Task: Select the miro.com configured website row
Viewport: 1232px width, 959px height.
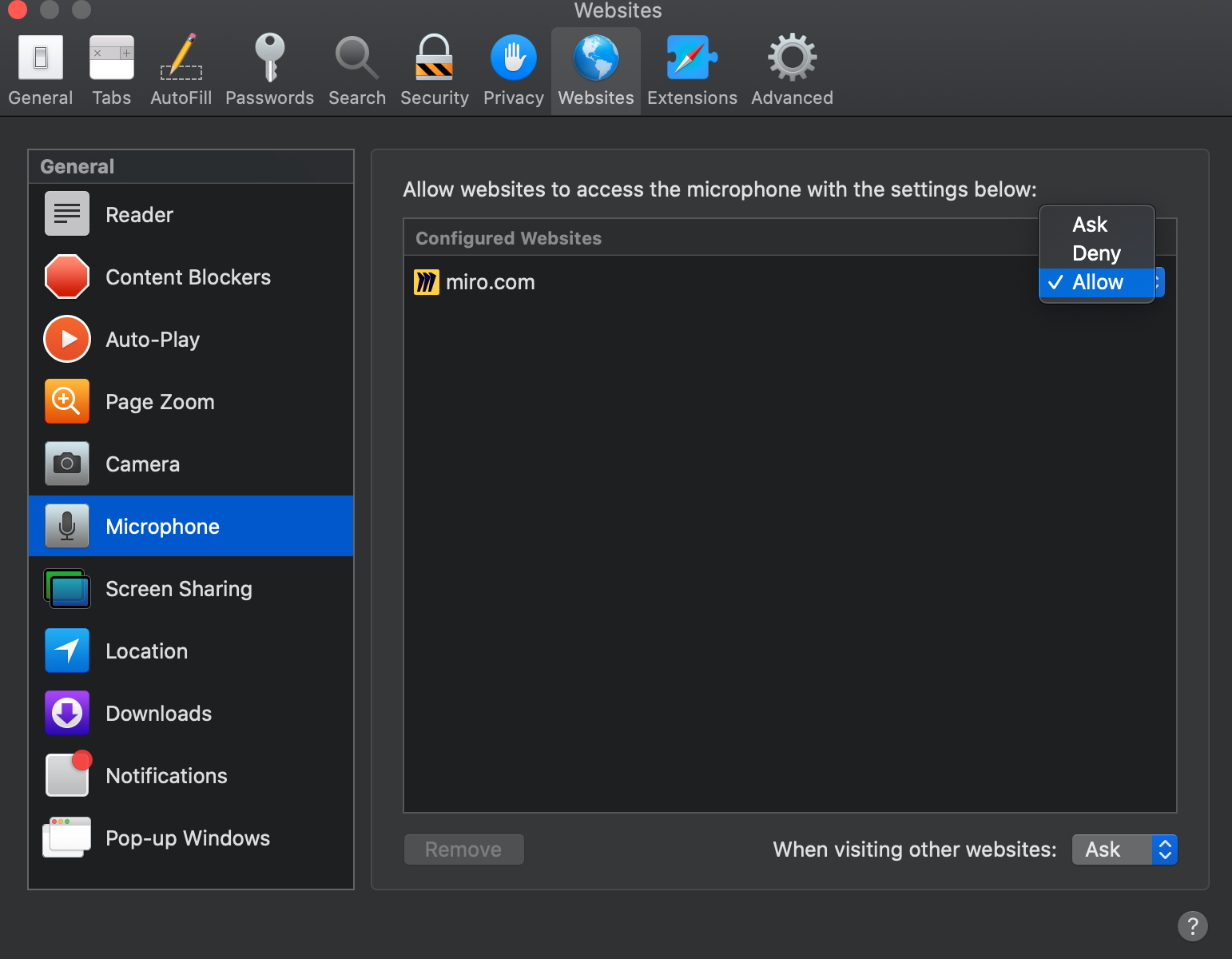Action: 639,282
